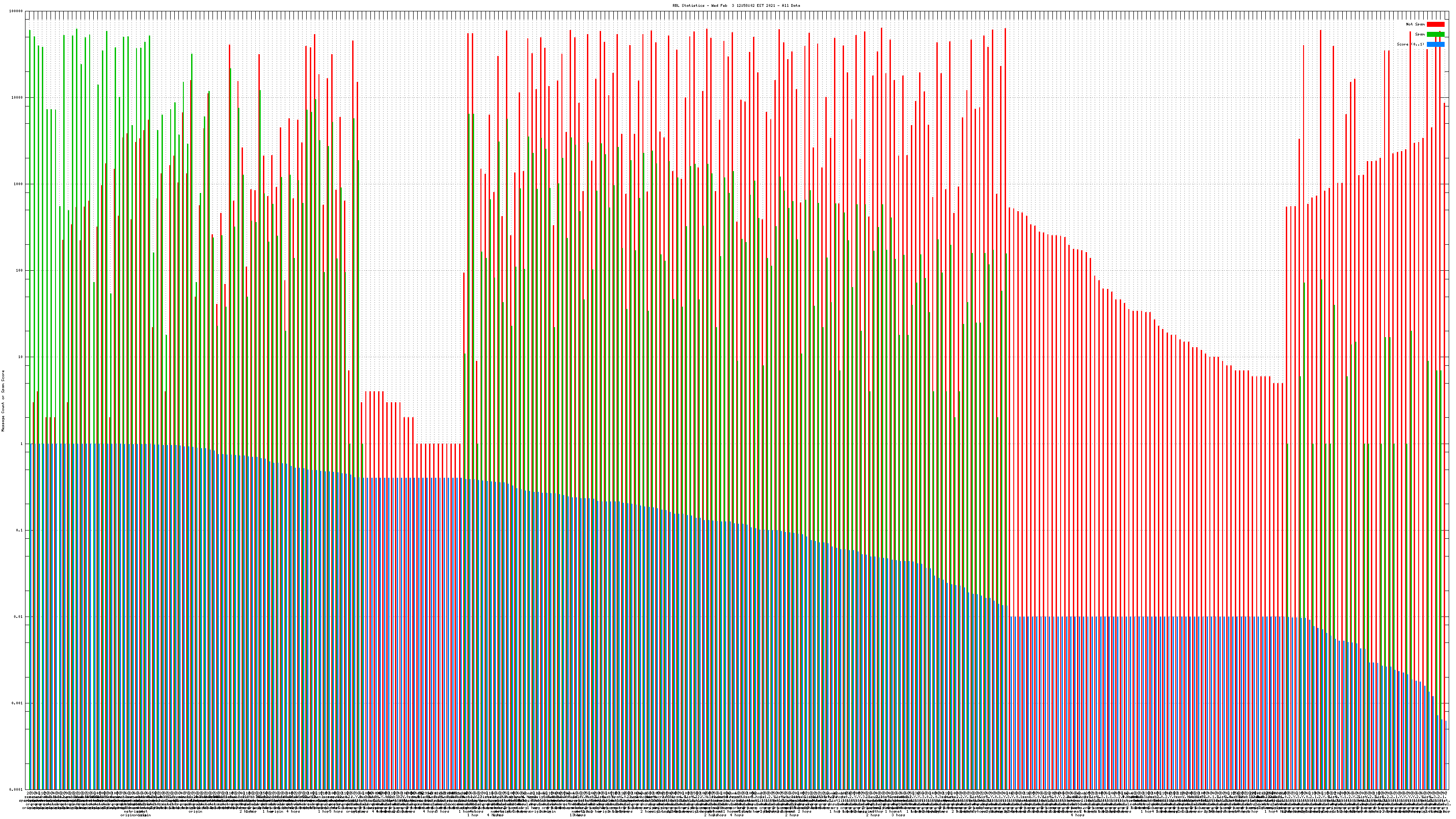Viewport: 1456px width, 819px height.
Task: Click the 1000 y-axis tick label
Action: click(18, 184)
